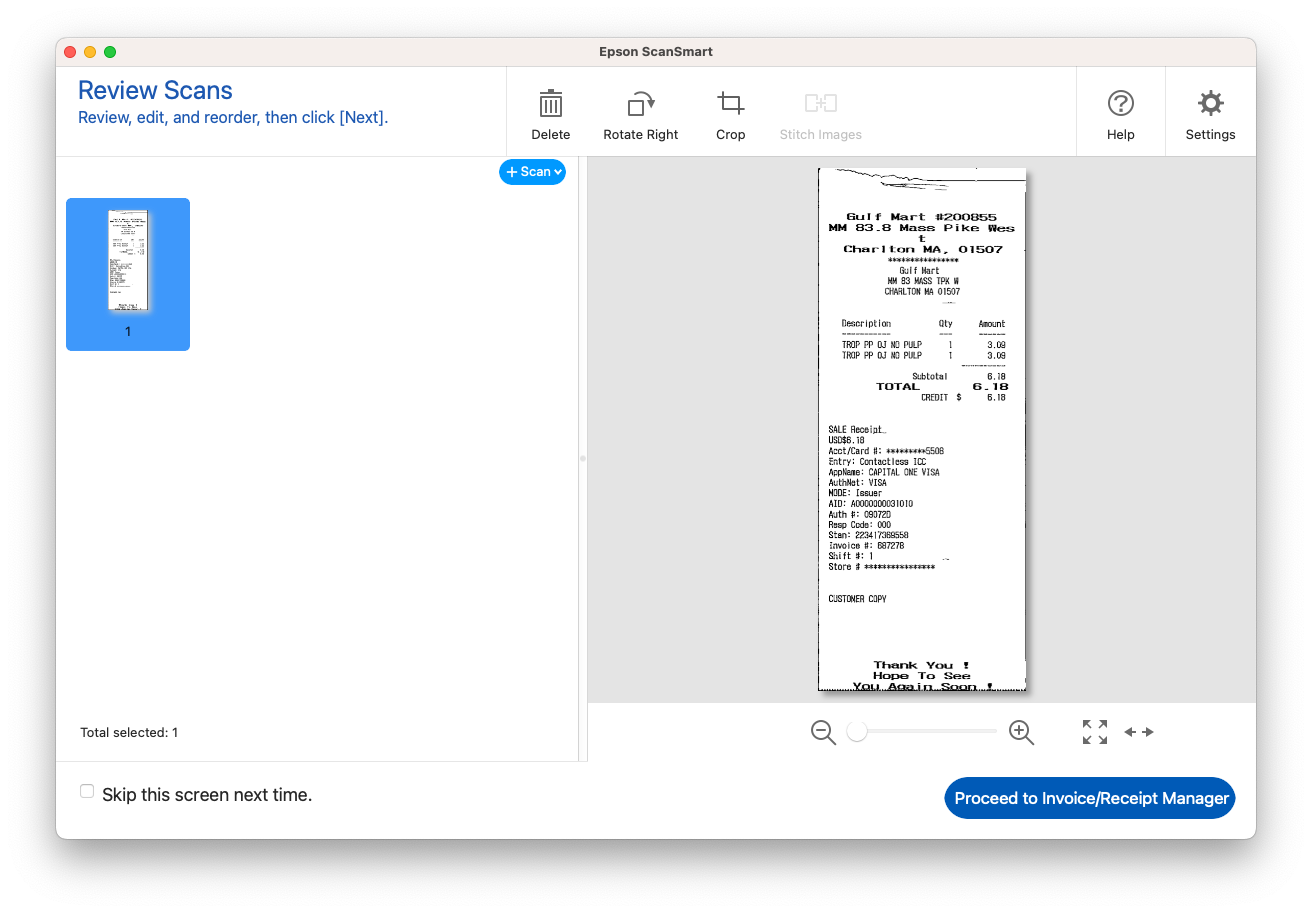Select scan thumbnail number 1
The width and height of the screenshot is (1312, 913).
coord(128,274)
